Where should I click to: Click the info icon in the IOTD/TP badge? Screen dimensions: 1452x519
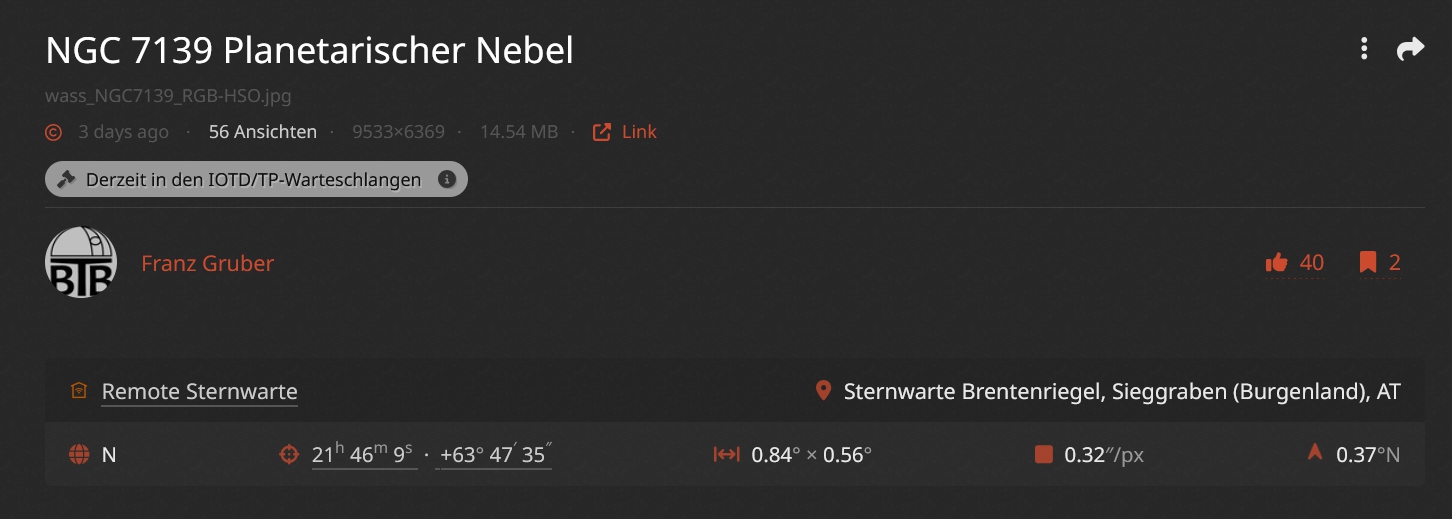coord(447,180)
